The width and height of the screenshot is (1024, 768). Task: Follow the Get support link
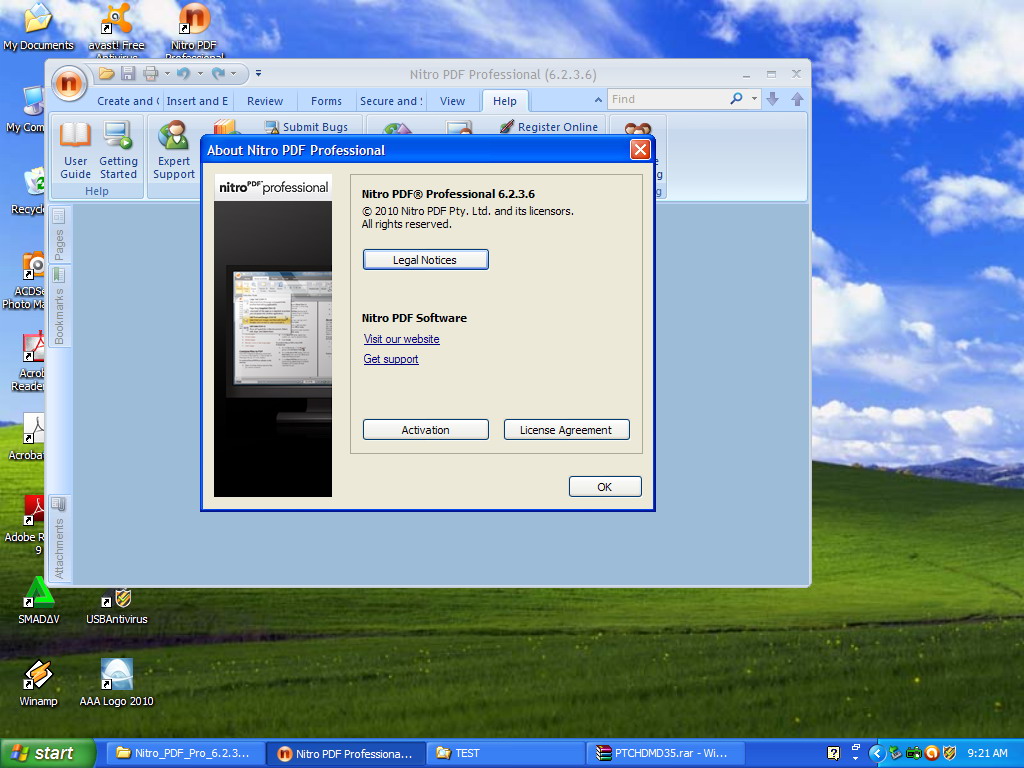click(391, 359)
